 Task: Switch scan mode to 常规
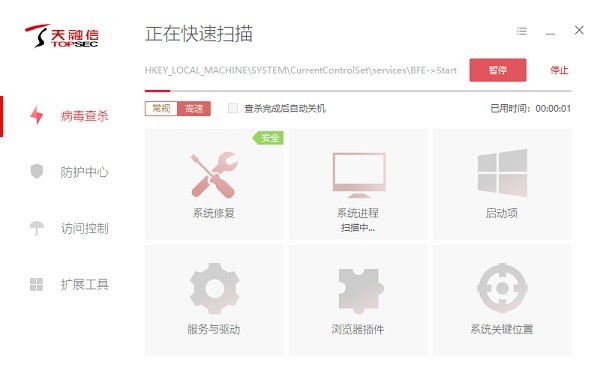click(x=161, y=109)
